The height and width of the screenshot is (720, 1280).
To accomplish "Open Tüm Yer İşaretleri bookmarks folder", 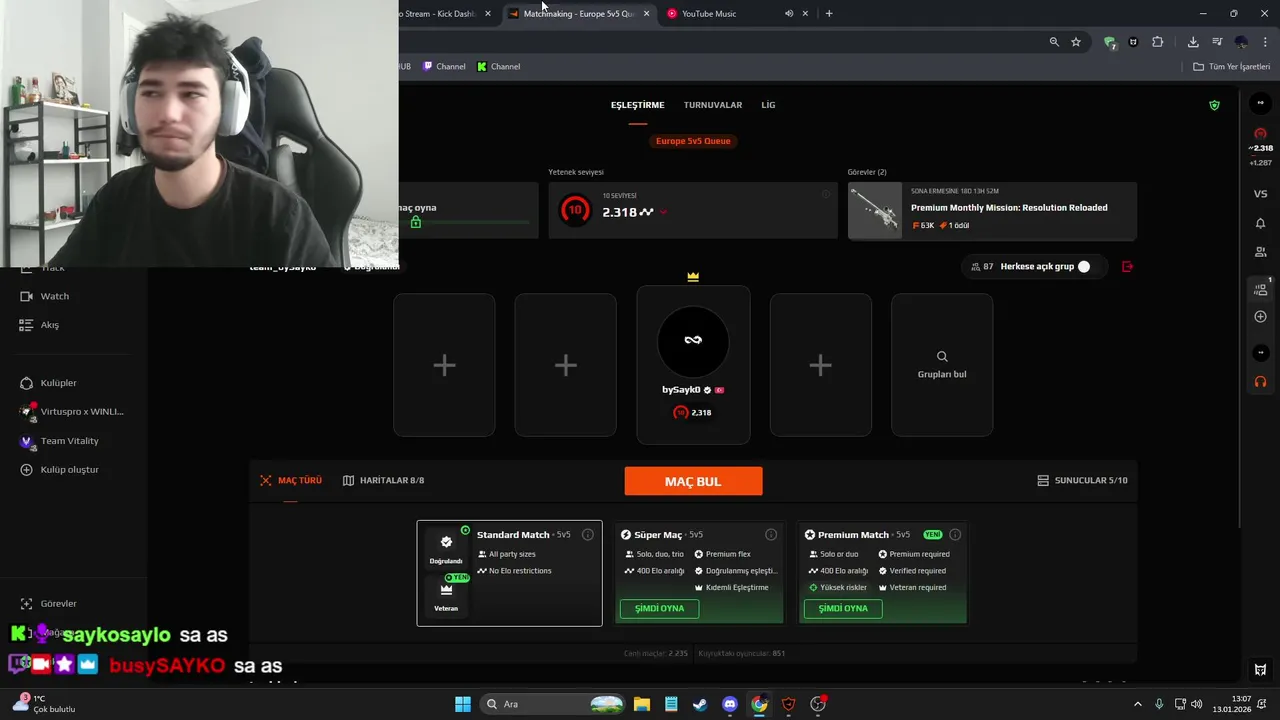I will point(1231,66).
